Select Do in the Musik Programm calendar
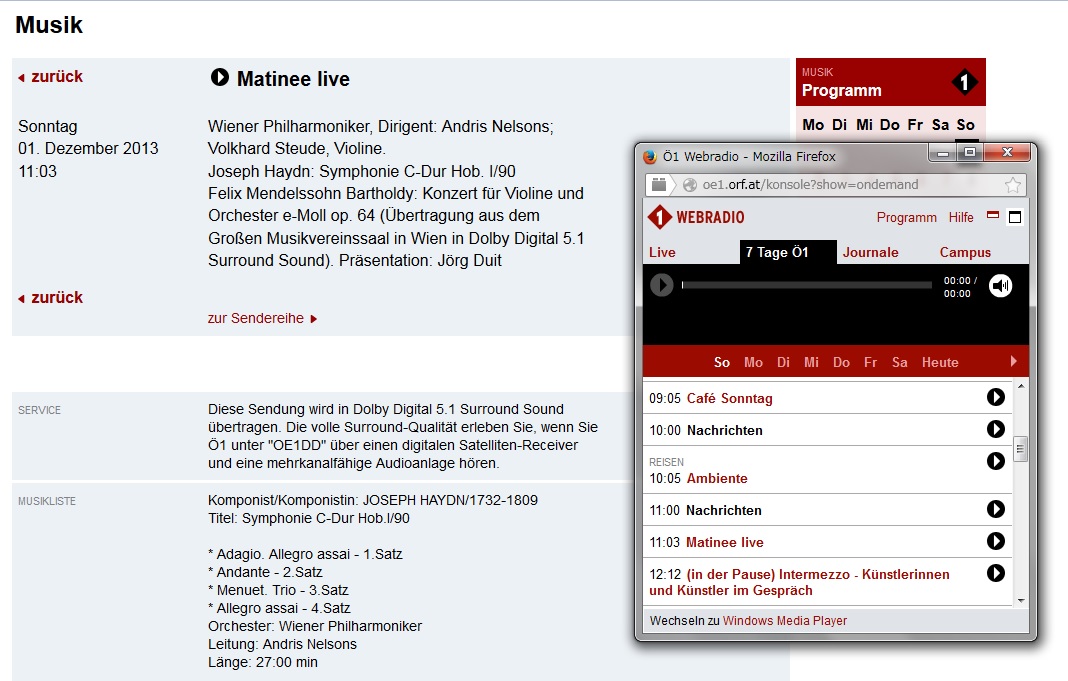The height and width of the screenshot is (681, 1068). (890, 125)
